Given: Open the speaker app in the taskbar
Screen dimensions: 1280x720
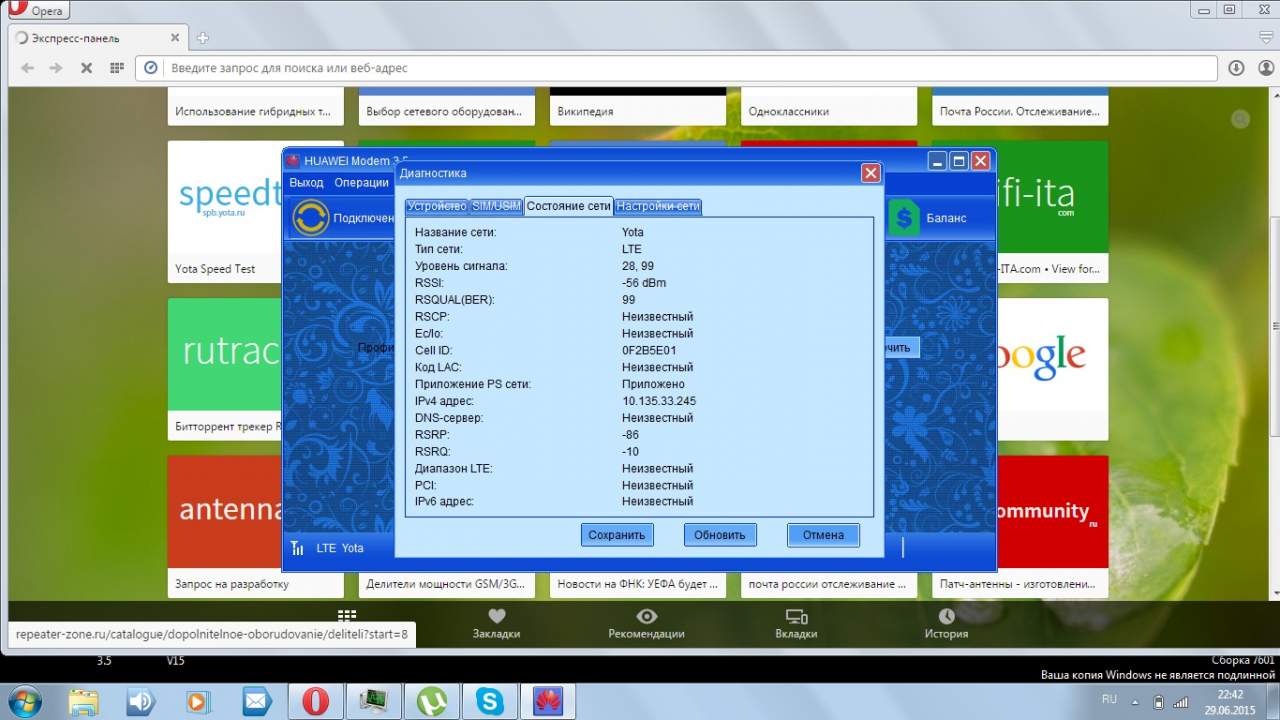Looking at the screenshot, I should (x=141, y=701).
